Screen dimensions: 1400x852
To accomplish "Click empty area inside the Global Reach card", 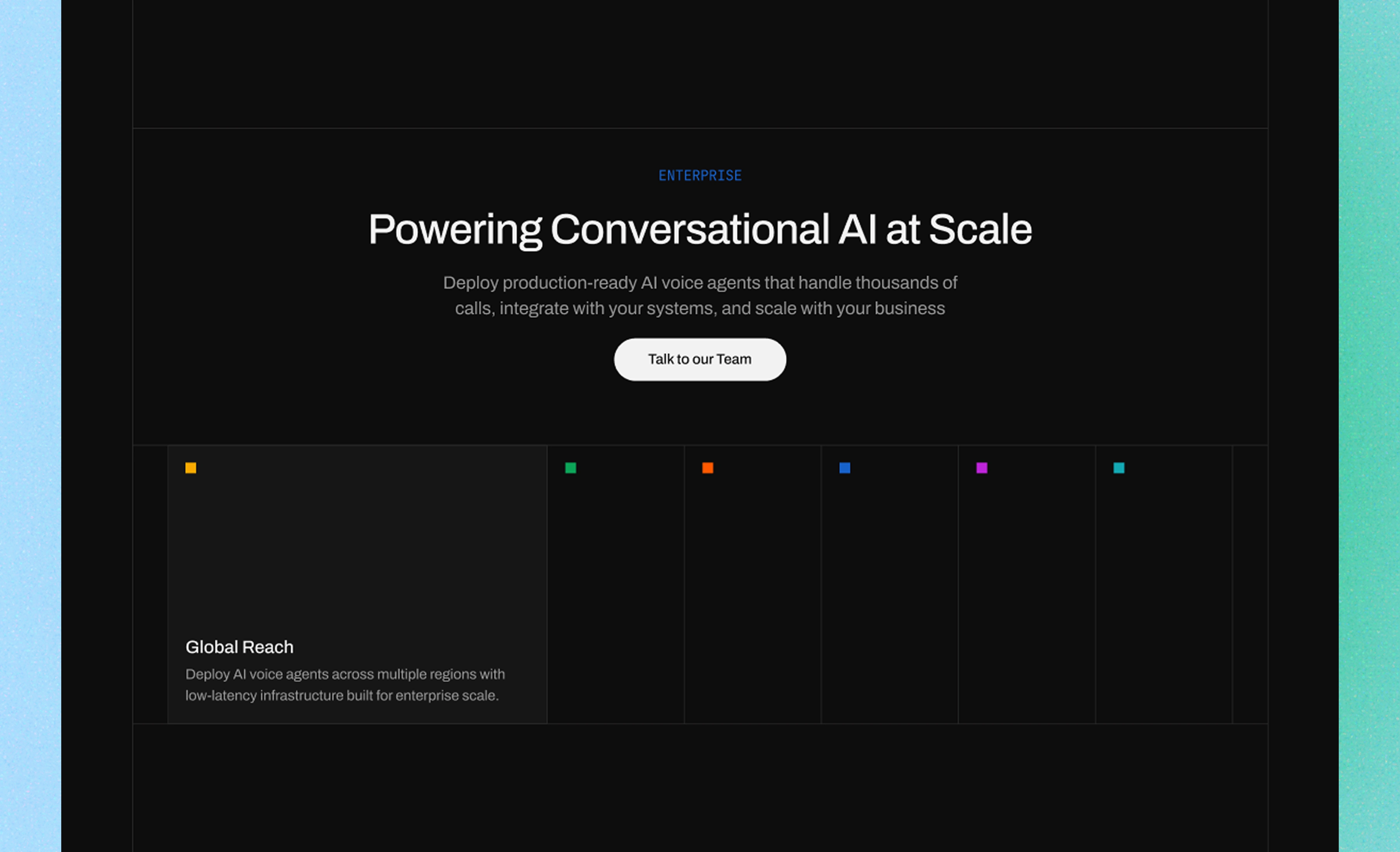I will coord(357,545).
